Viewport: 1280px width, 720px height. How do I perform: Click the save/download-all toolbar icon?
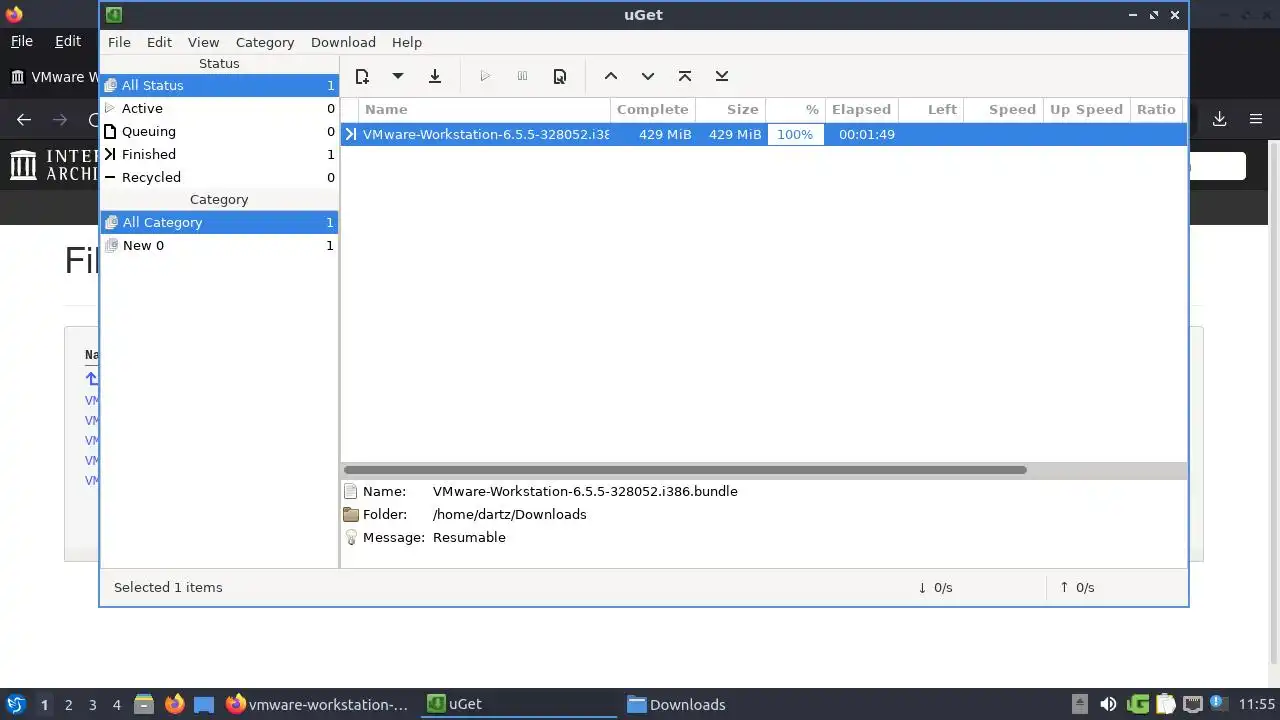(435, 76)
